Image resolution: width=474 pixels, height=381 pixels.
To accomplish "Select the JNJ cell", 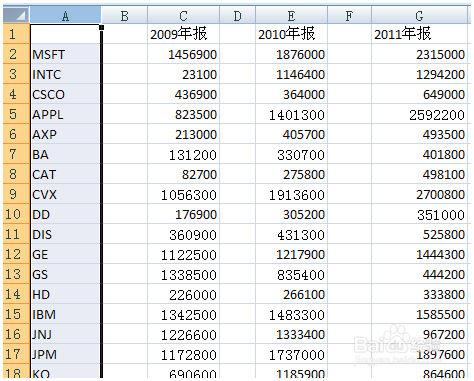I will coord(65,334).
